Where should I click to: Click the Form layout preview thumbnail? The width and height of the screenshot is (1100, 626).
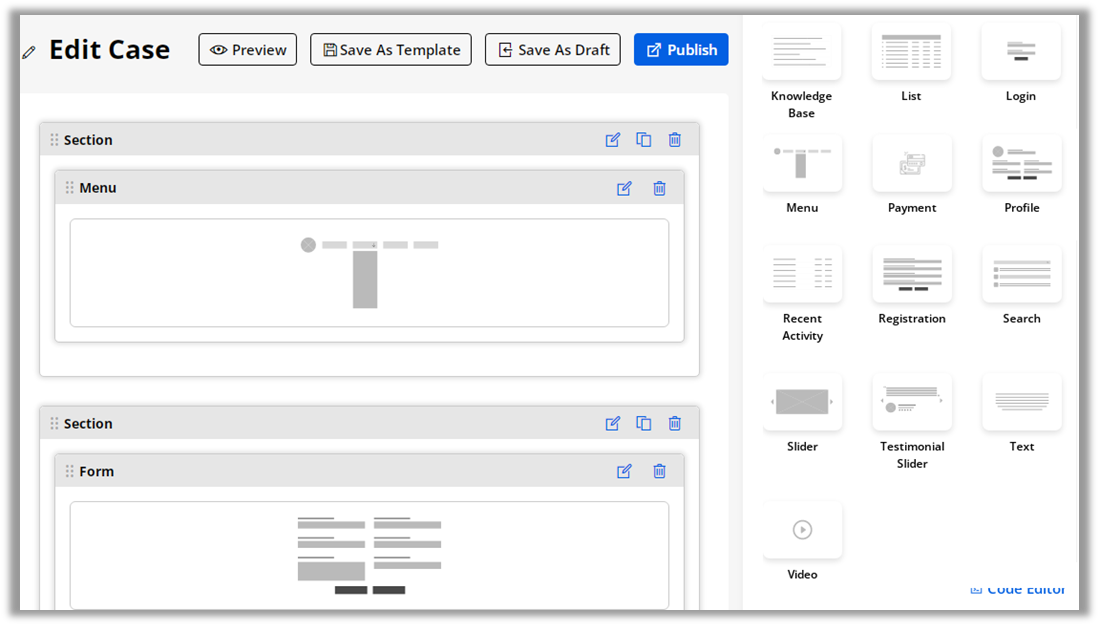pyautogui.click(x=369, y=555)
